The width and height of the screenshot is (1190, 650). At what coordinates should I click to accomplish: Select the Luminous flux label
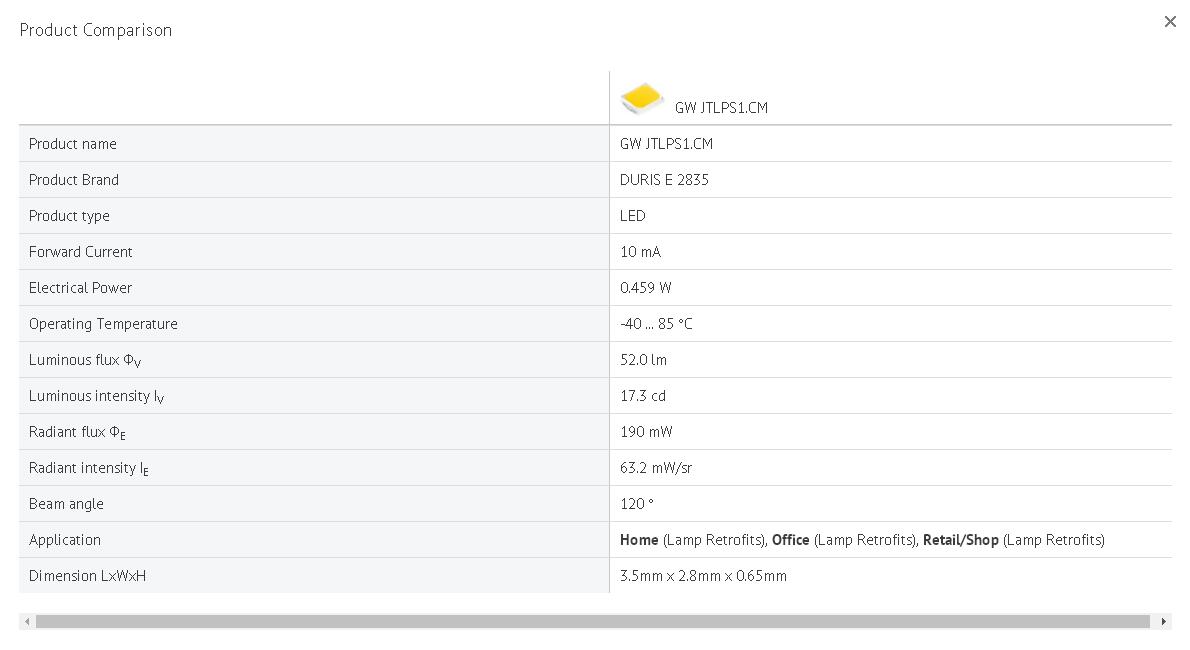coord(85,360)
